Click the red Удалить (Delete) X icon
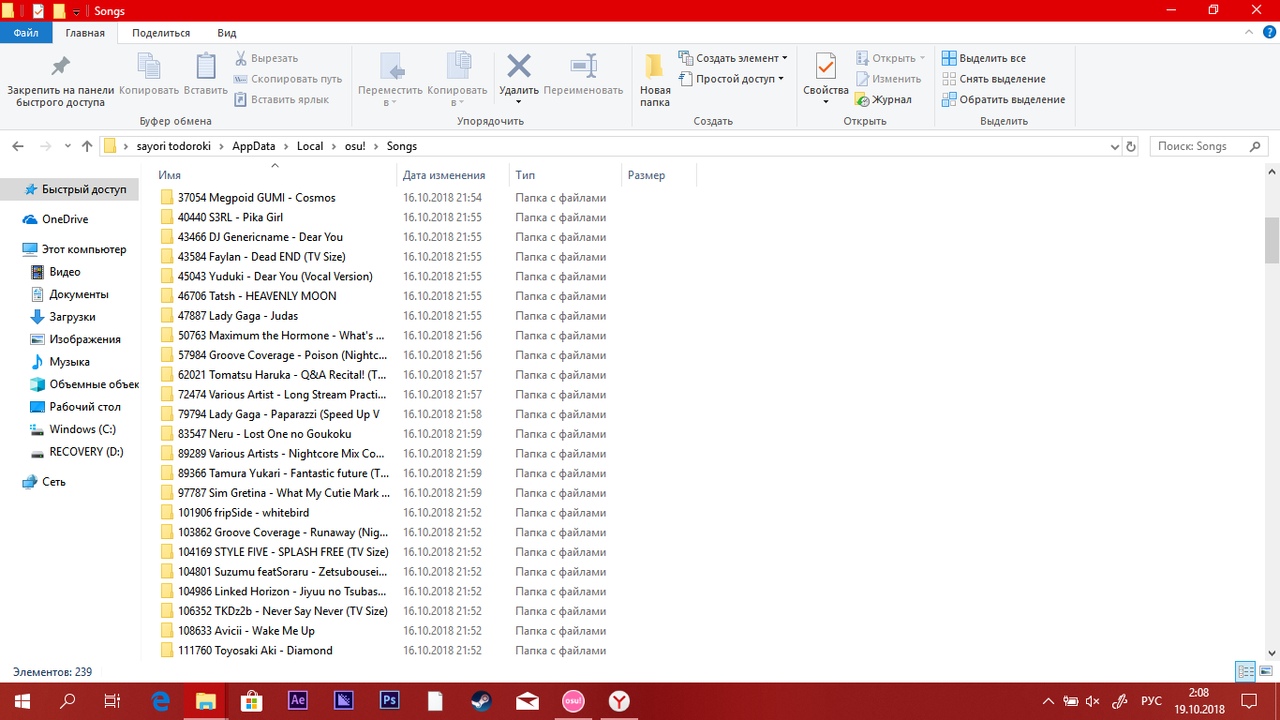The image size is (1280, 720). (x=518, y=67)
